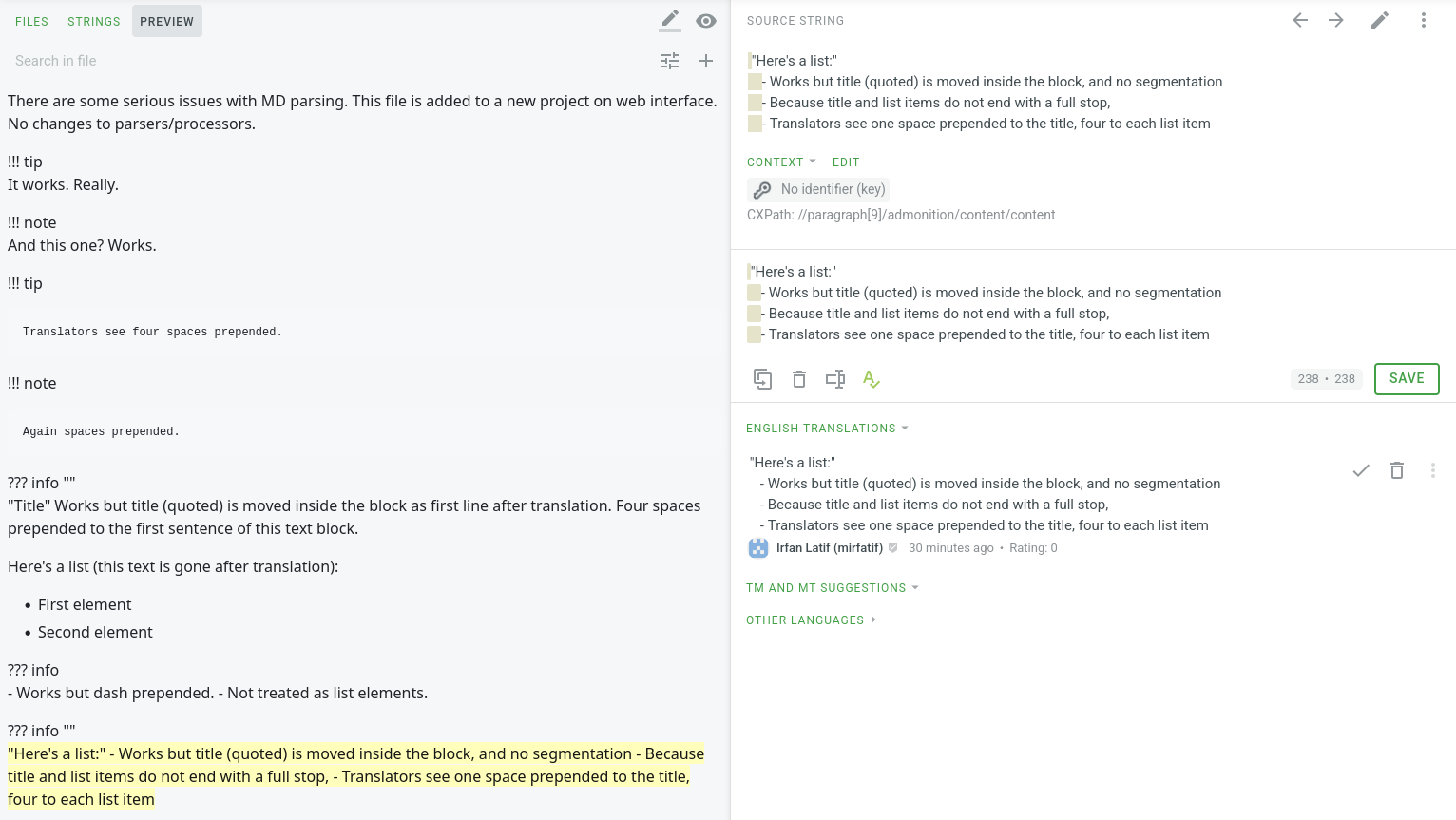Toggle the spellcheck A icon

(871, 379)
